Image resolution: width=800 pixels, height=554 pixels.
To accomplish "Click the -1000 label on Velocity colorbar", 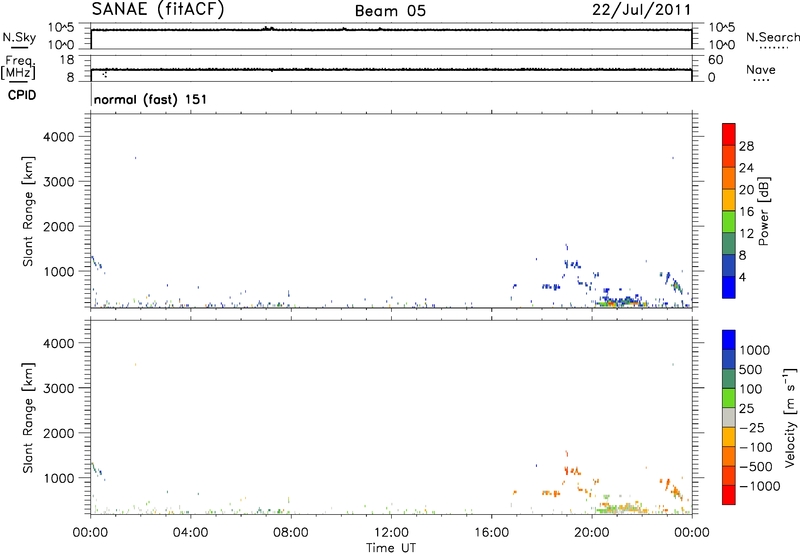I will [760, 486].
